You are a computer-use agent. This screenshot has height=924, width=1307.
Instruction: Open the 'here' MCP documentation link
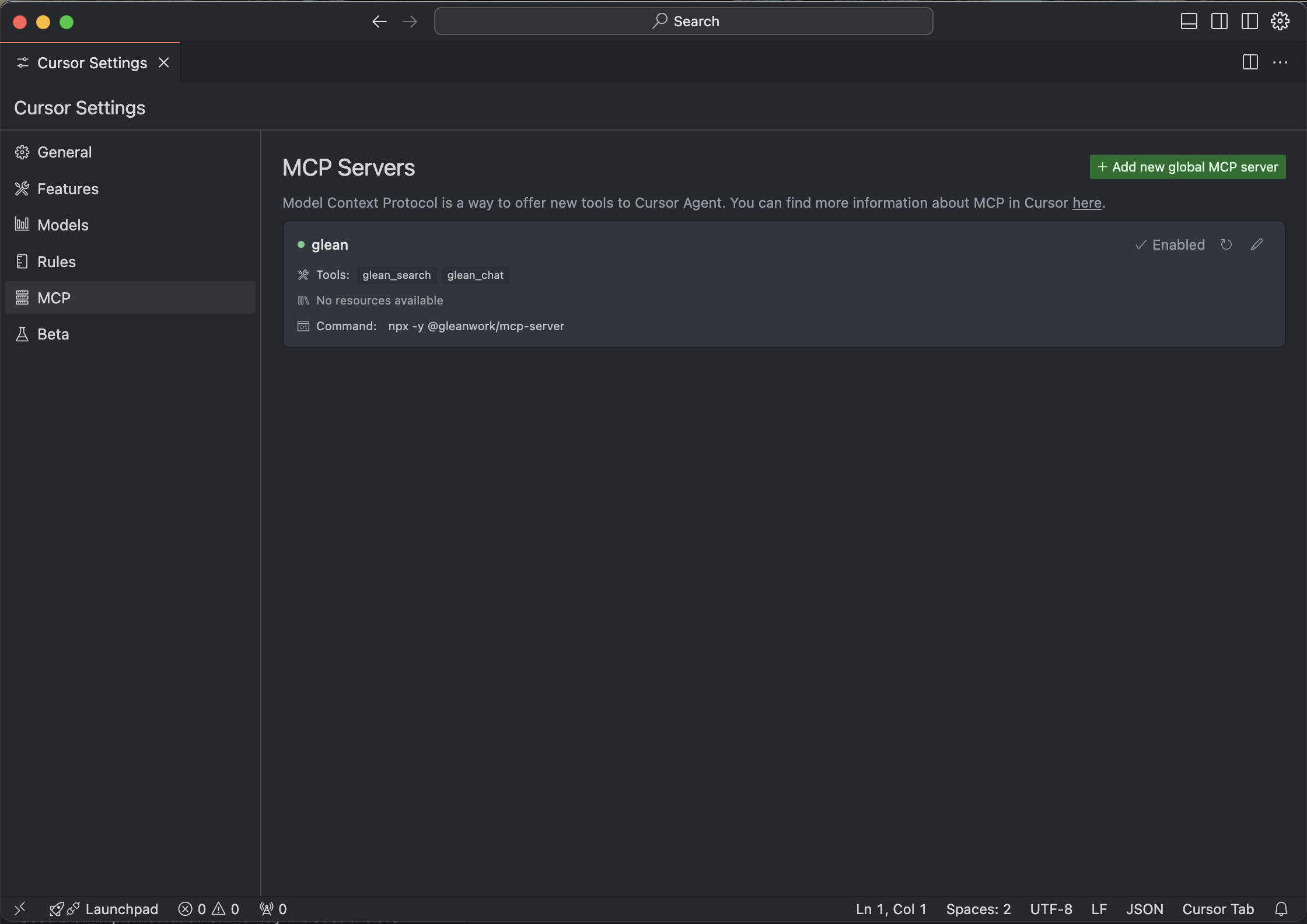(1086, 203)
